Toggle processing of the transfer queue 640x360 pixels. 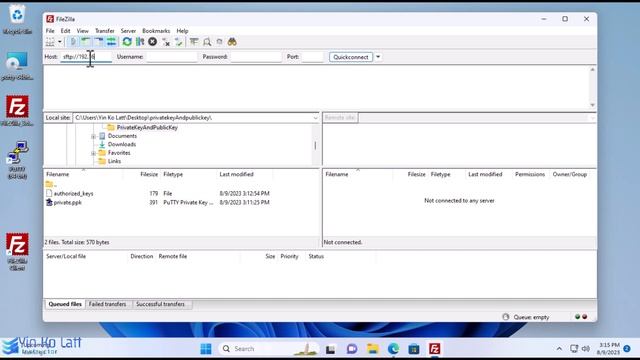click(x=140, y=42)
